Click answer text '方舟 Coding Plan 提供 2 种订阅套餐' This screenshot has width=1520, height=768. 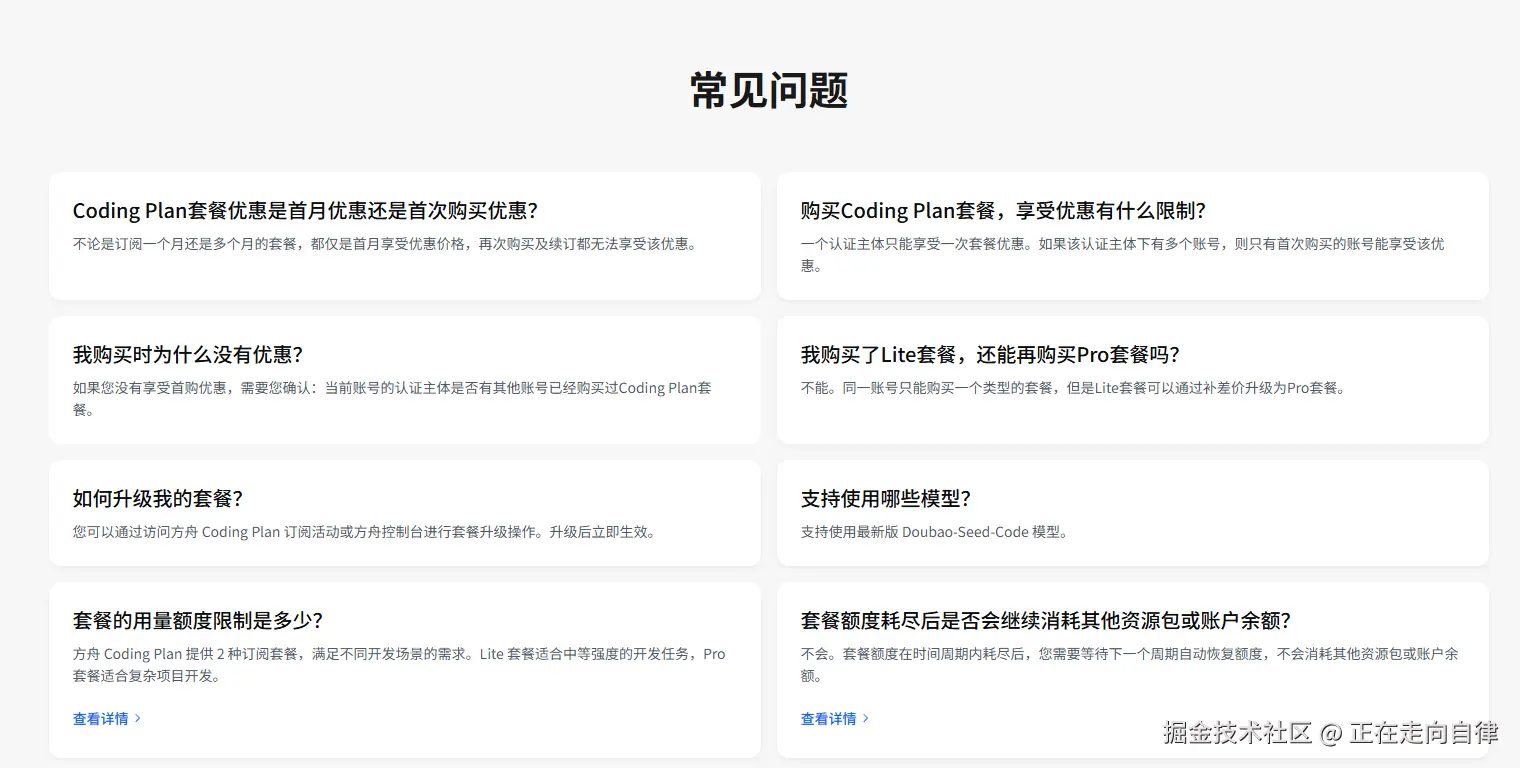pyautogui.click(x=186, y=654)
